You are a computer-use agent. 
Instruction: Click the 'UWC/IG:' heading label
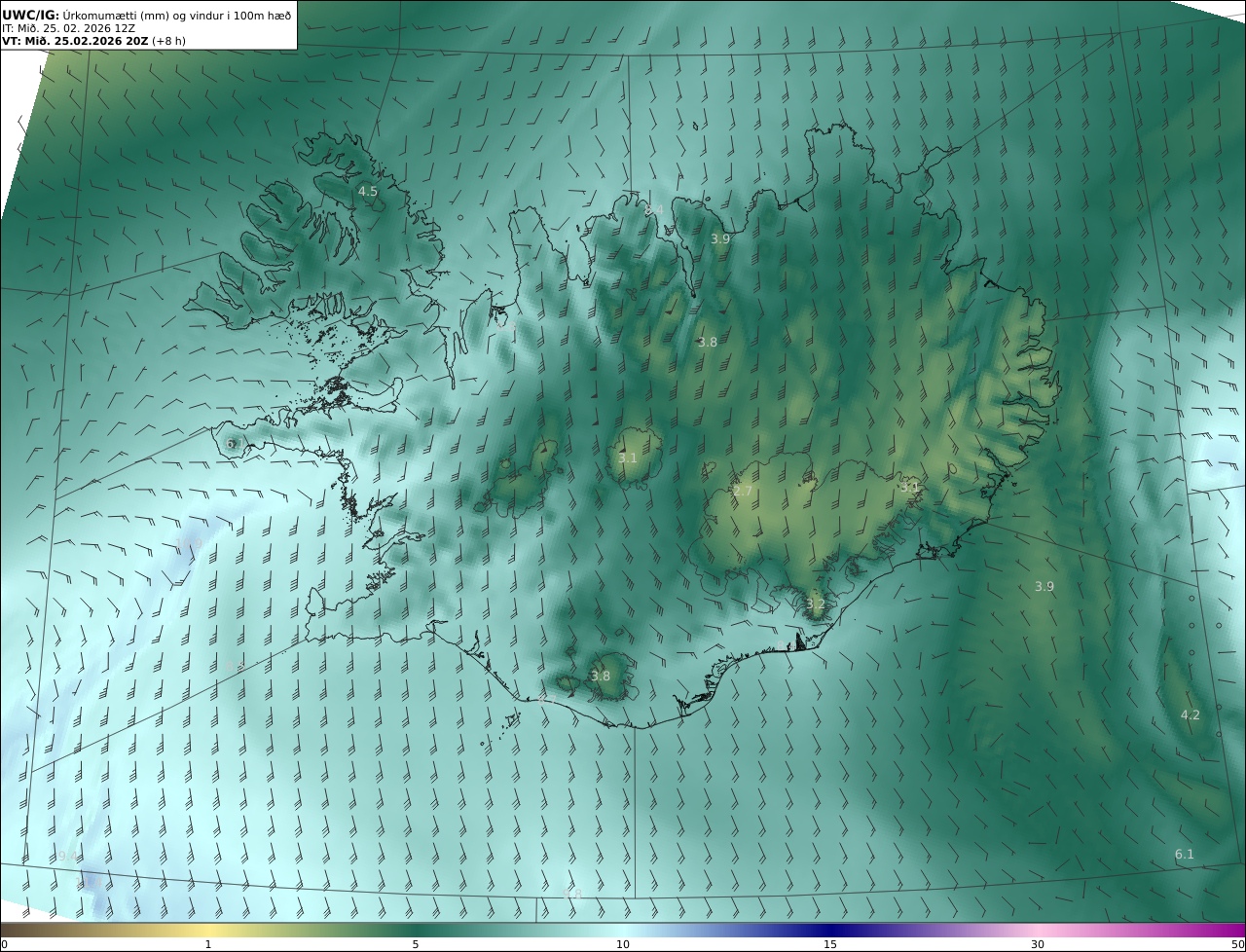tap(30, 15)
